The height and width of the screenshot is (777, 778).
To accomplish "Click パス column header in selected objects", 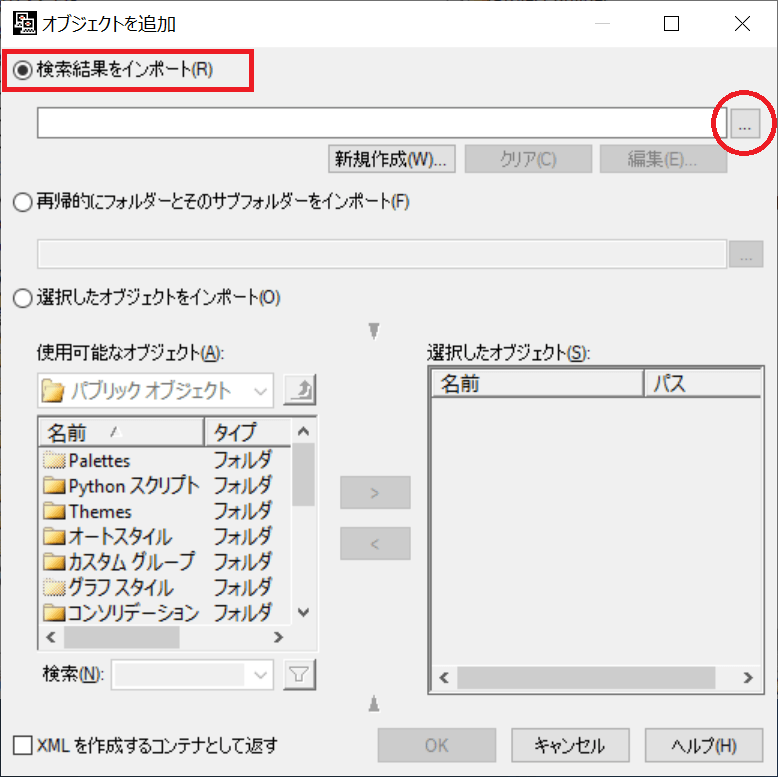I will [x=703, y=383].
